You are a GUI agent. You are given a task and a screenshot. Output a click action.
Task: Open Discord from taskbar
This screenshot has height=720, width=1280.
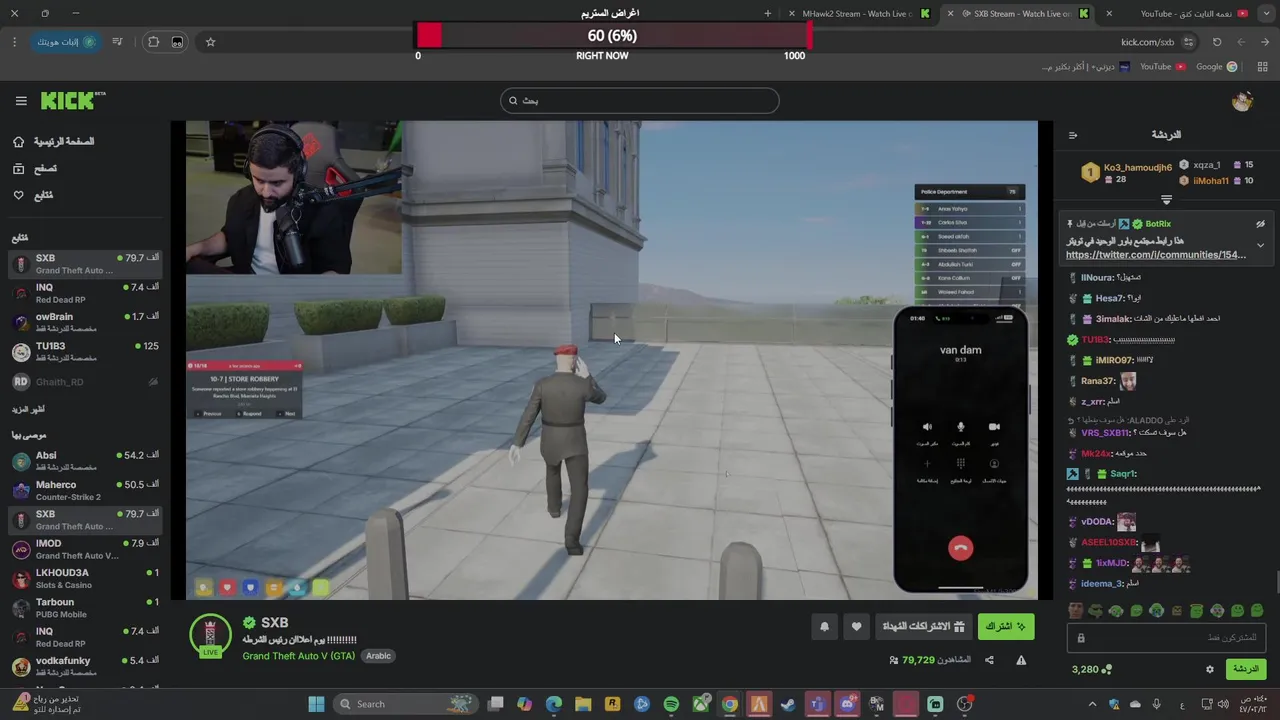(847, 704)
